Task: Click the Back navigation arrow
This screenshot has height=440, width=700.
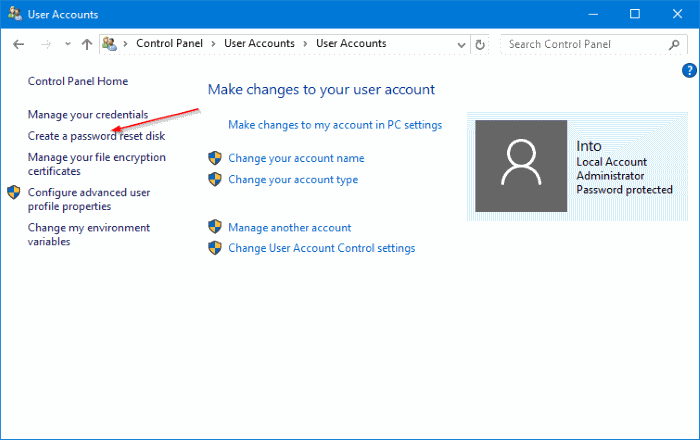Action: (x=19, y=44)
